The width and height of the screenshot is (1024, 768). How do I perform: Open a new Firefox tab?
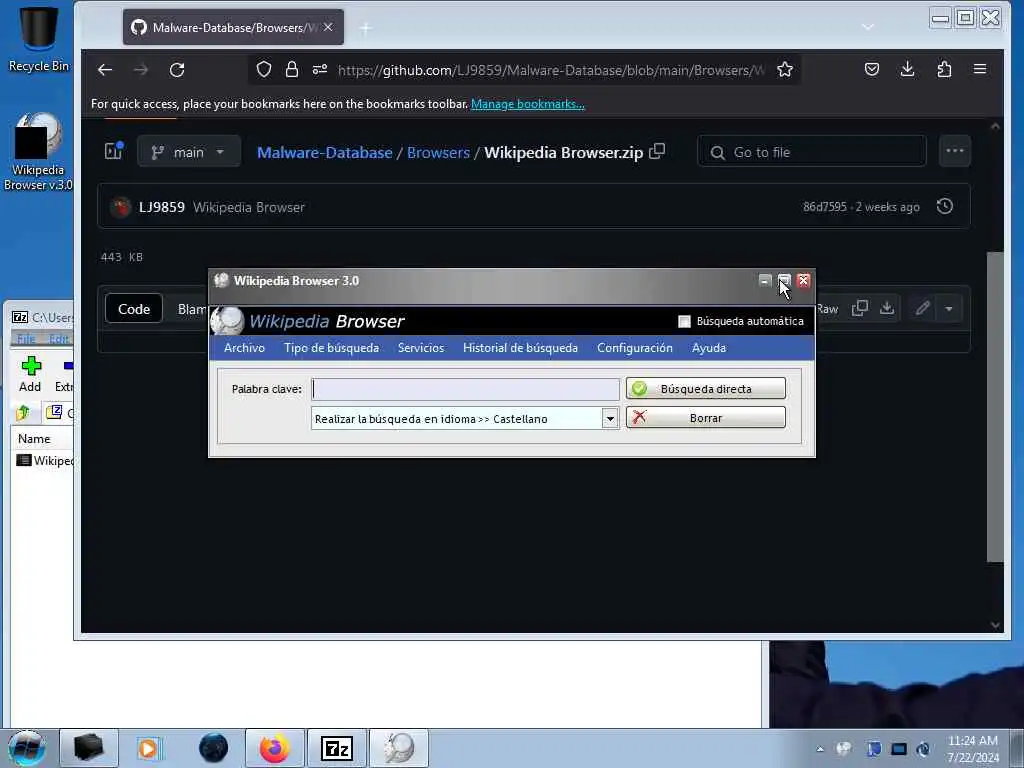[x=366, y=28]
